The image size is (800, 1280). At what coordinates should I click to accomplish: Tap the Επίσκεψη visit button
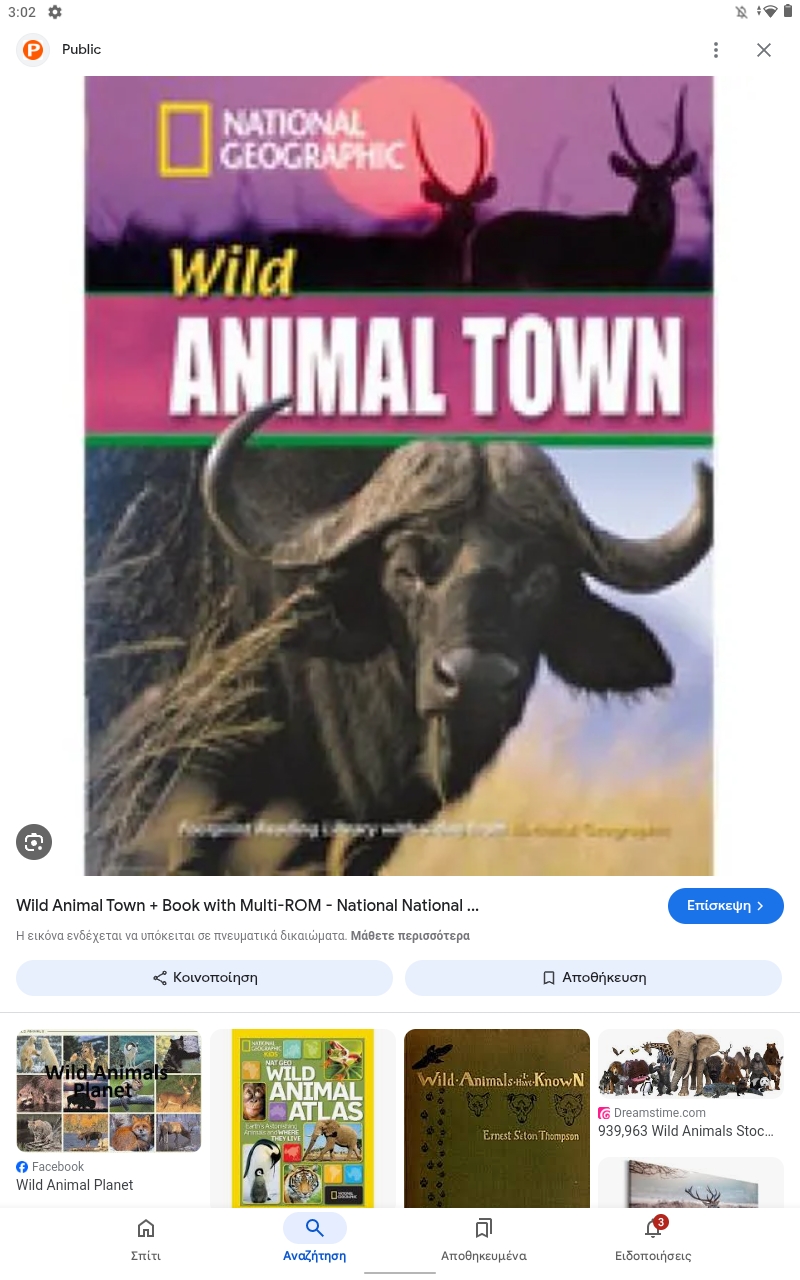click(x=726, y=906)
